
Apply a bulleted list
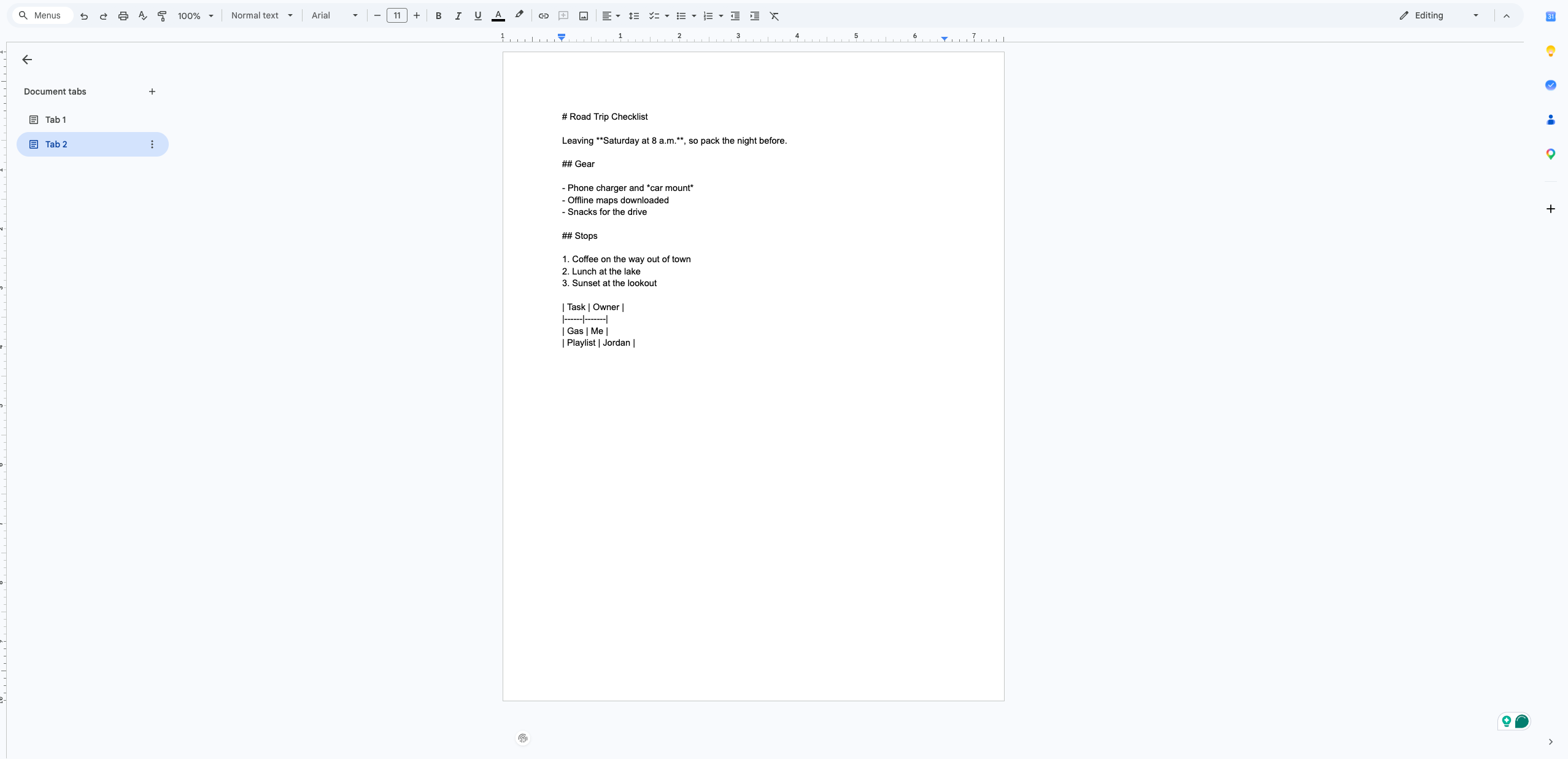coord(681,16)
